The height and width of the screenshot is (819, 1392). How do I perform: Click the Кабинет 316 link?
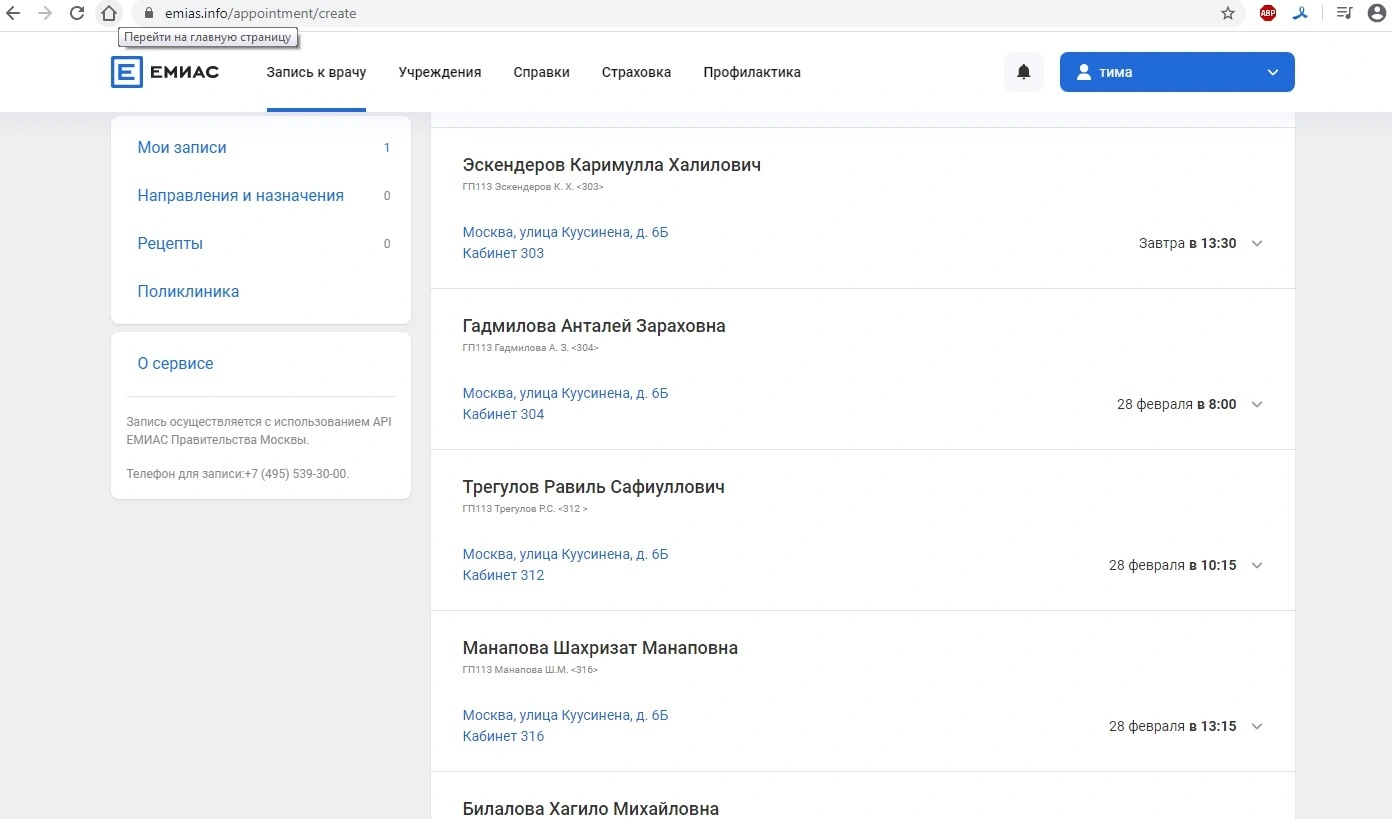pos(503,736)
